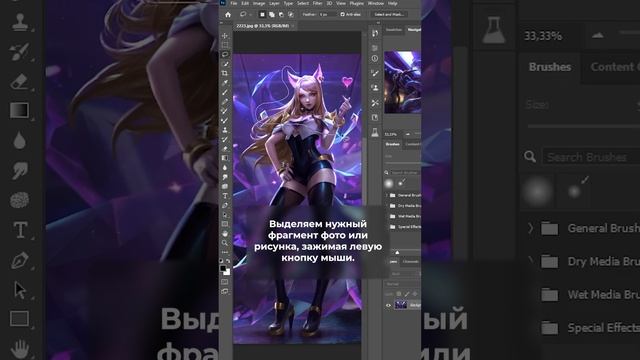Close the 2223.jpg document tab
The height and width of the screenshot is (360, 640).
pos(293,26)
